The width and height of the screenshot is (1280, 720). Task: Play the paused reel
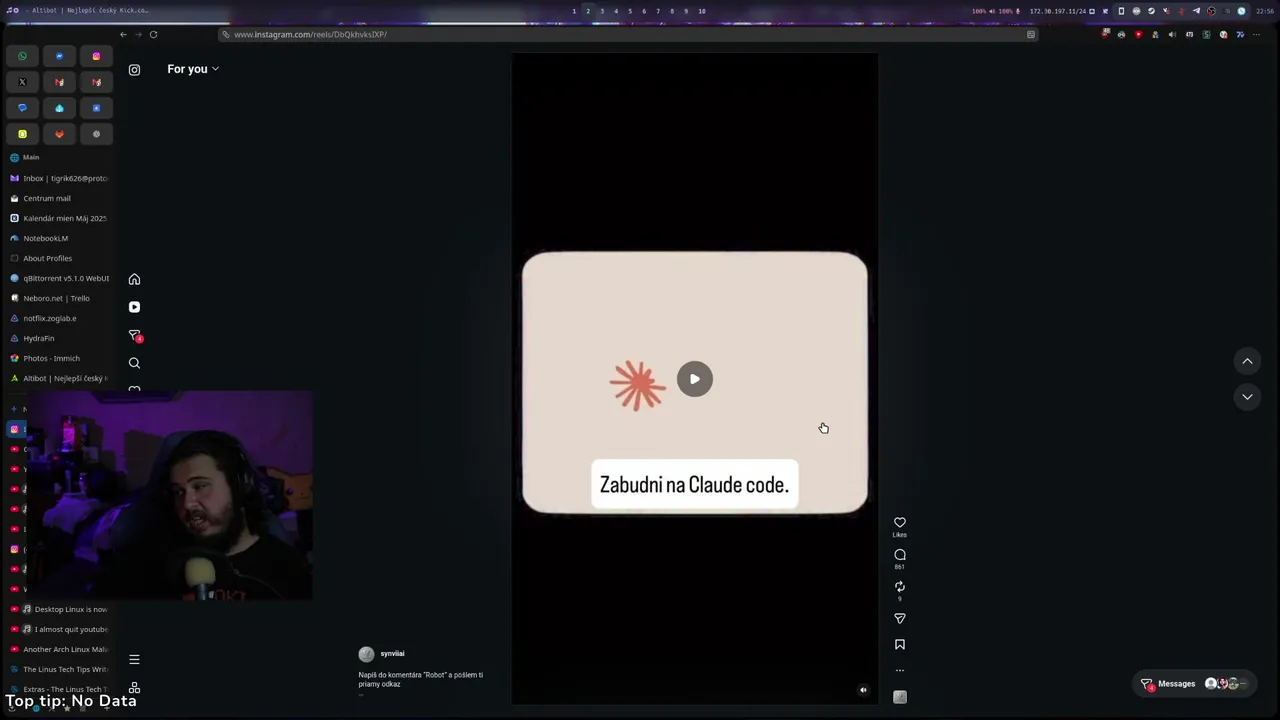click(x=695, y=379)
